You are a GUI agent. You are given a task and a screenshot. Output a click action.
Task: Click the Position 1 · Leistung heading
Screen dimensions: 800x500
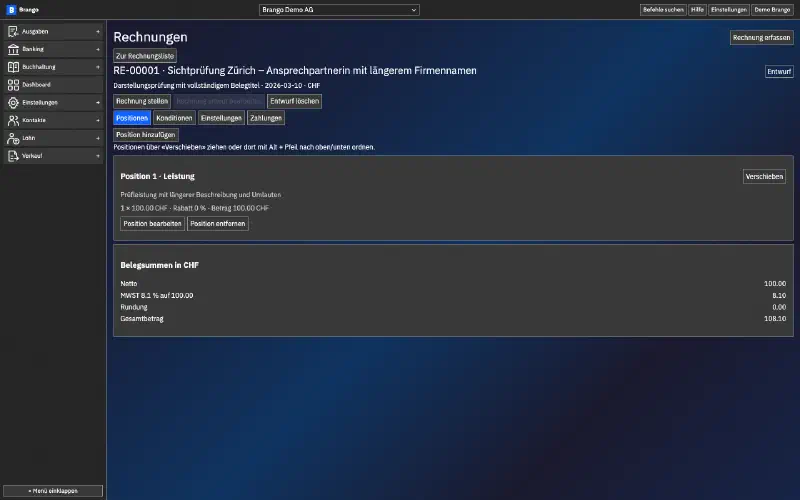point(158,177)
